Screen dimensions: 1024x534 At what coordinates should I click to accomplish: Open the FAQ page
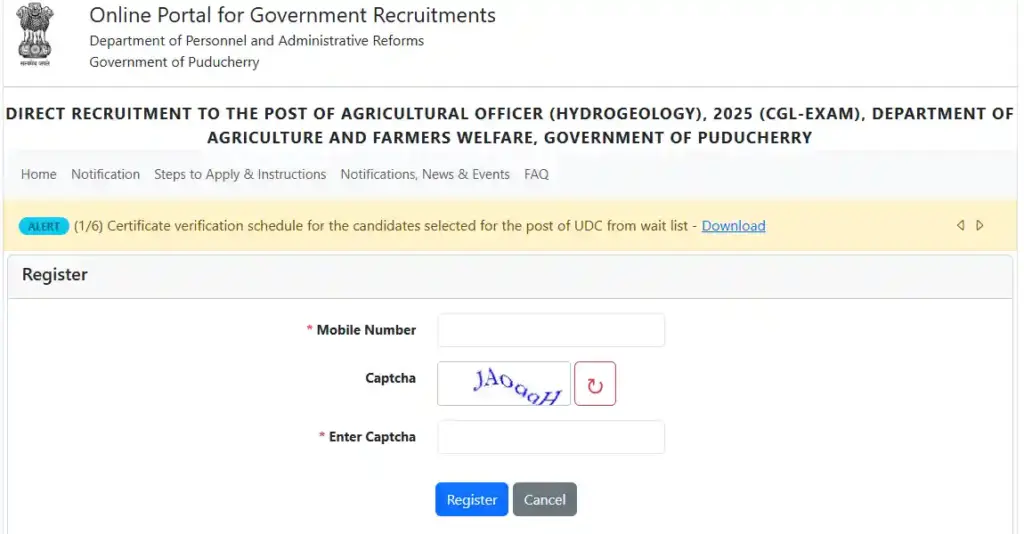coord(536,174)
